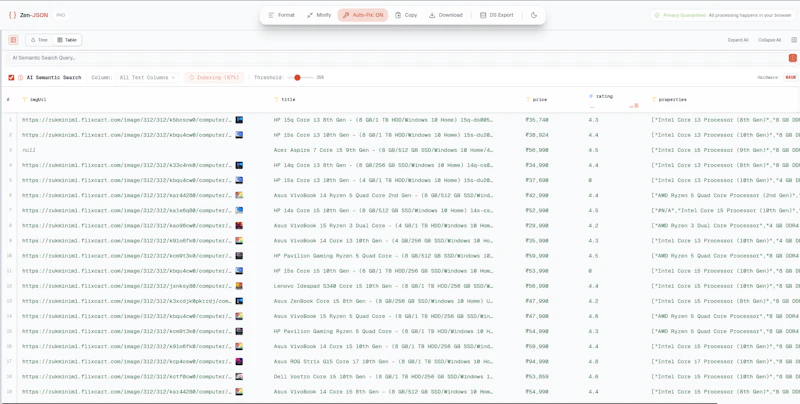
Task: Click the null imgUrl cell in row 3
Action: (x=29, y=150)
